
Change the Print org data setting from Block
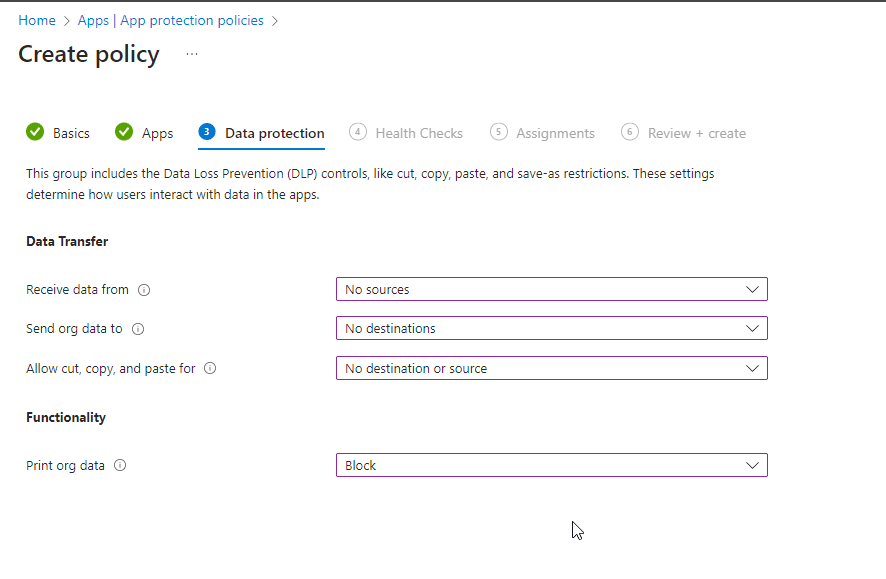coord(550,465)
